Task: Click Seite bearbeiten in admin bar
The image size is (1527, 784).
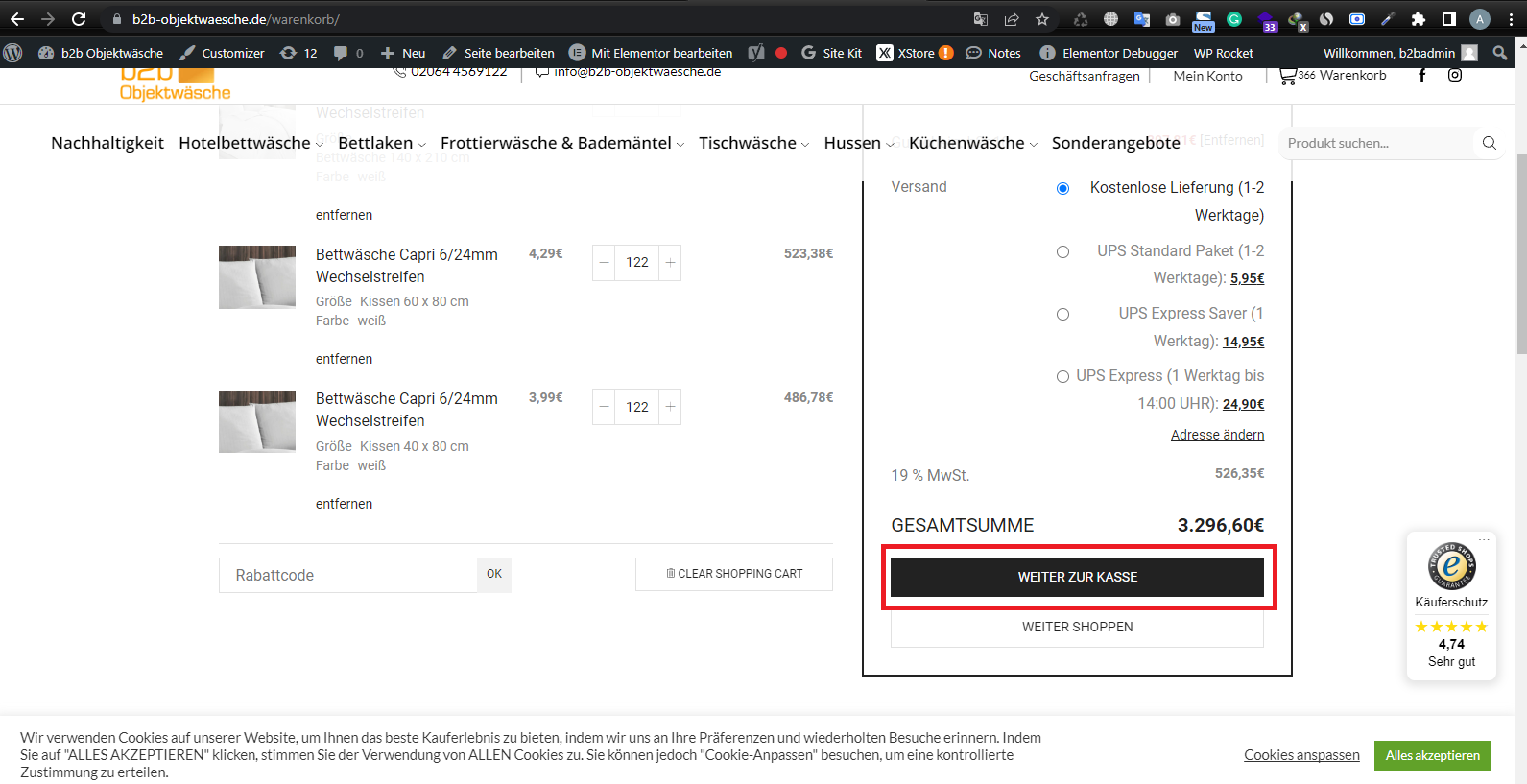Action: (x=498, y=53)
